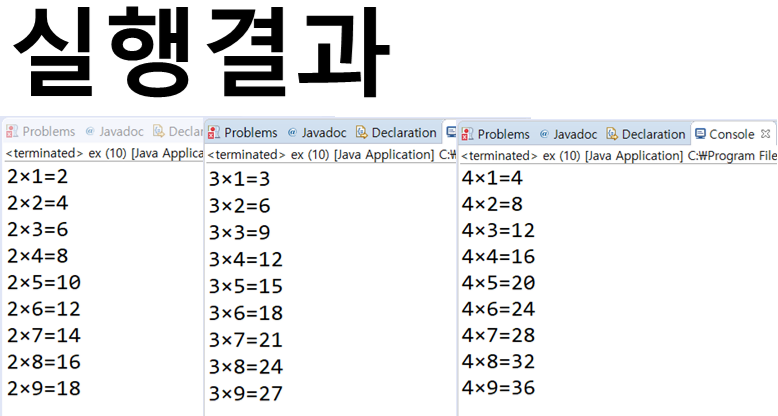Open the Declaration tab in the 3× table panel
Viewport: 778px width, 416px height.
click(396, 133)
